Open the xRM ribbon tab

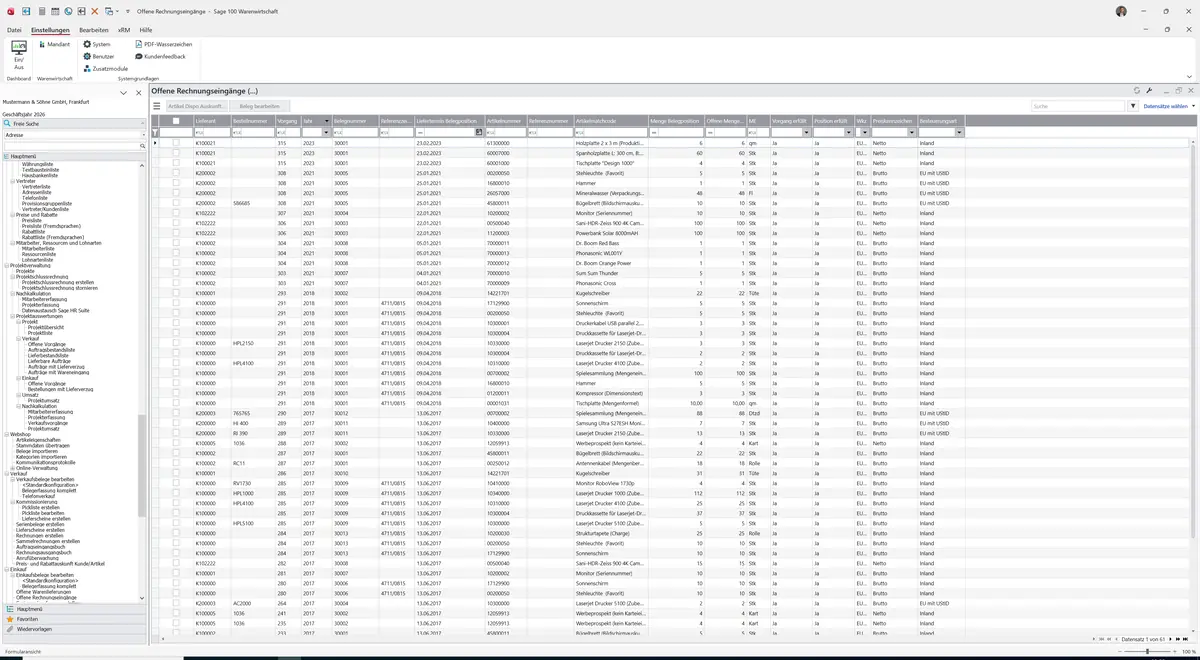pyautogui.click(x=124, y=30)
